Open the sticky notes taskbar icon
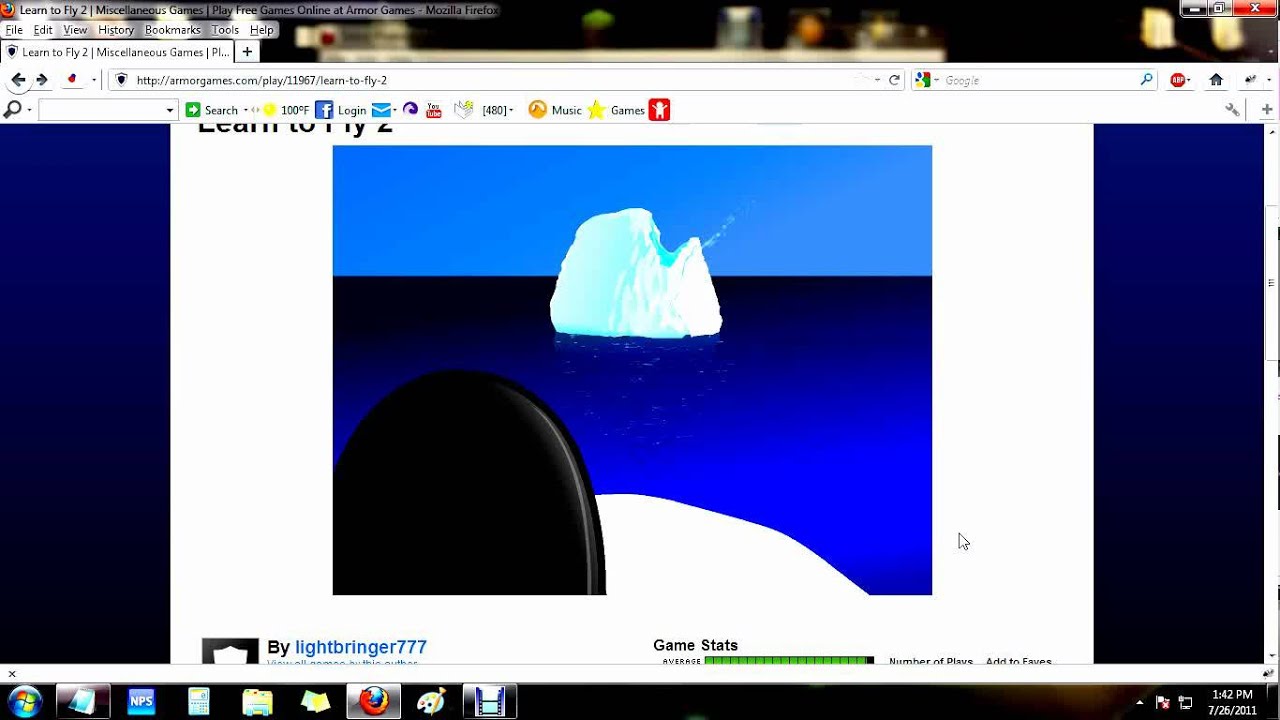1280x720 pixels. (315, 701)
